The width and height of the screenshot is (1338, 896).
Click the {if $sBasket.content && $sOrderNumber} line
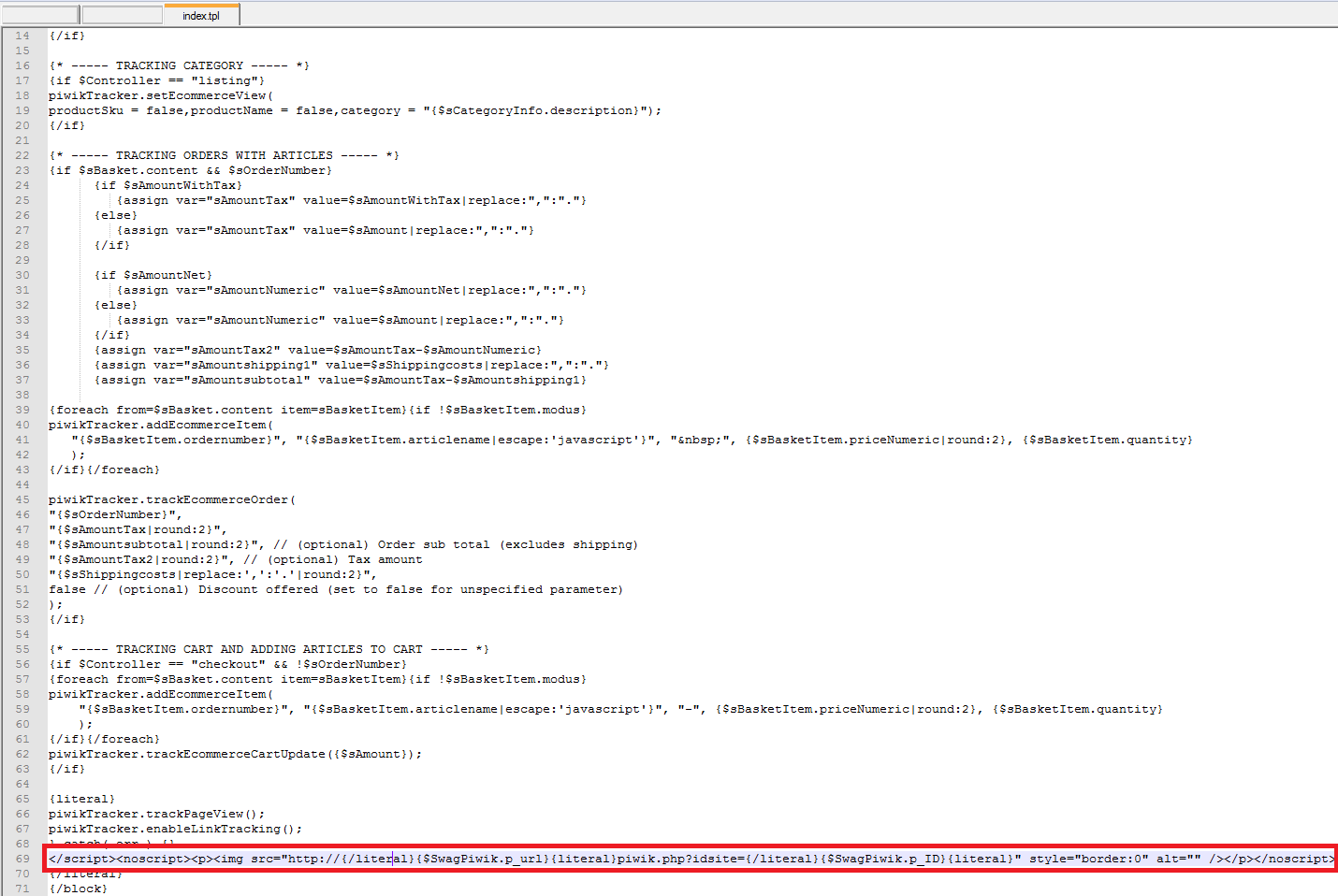coord(191,170)
